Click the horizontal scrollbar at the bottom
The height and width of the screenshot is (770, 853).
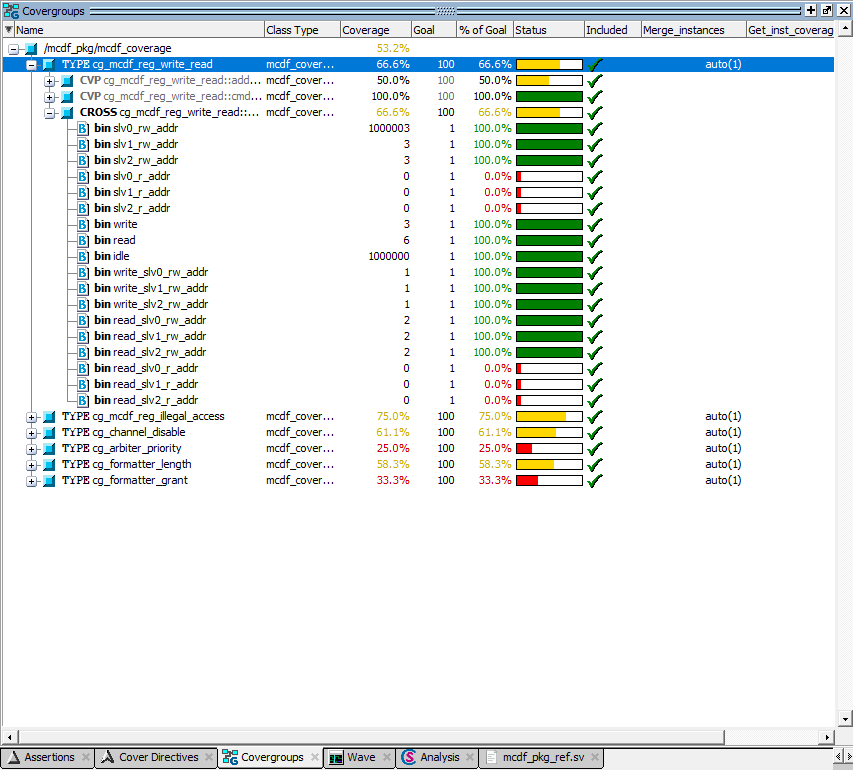[x=400, y=735]
